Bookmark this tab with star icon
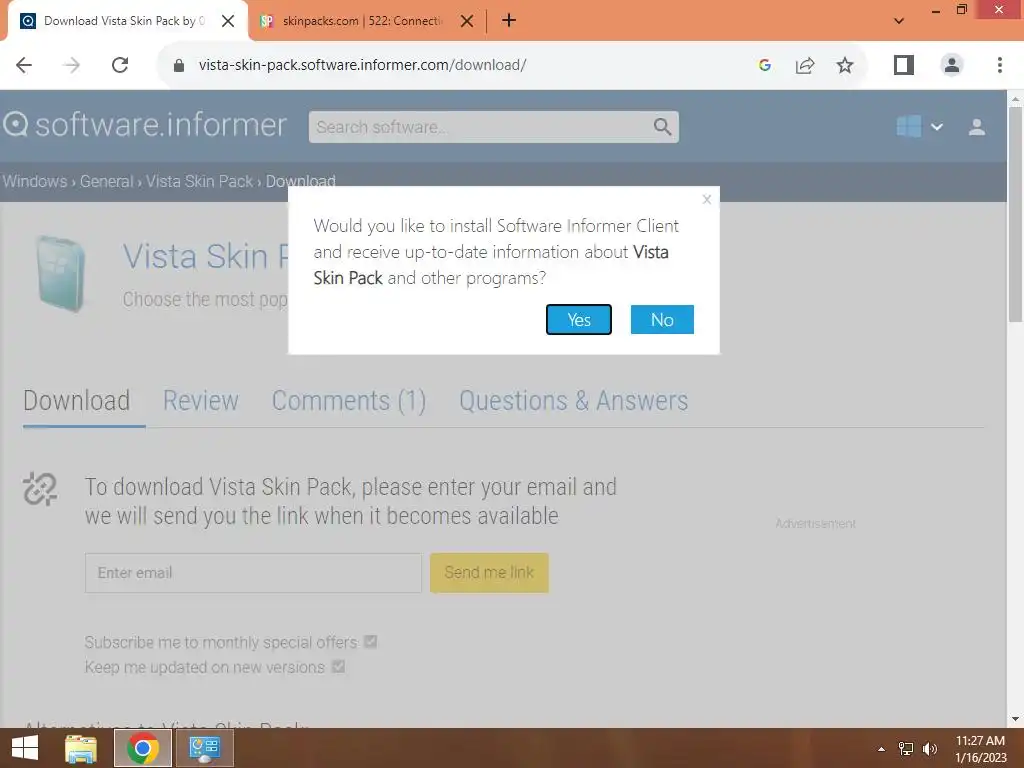Viewport: 1024px width, 768px height. pos(844,65)
